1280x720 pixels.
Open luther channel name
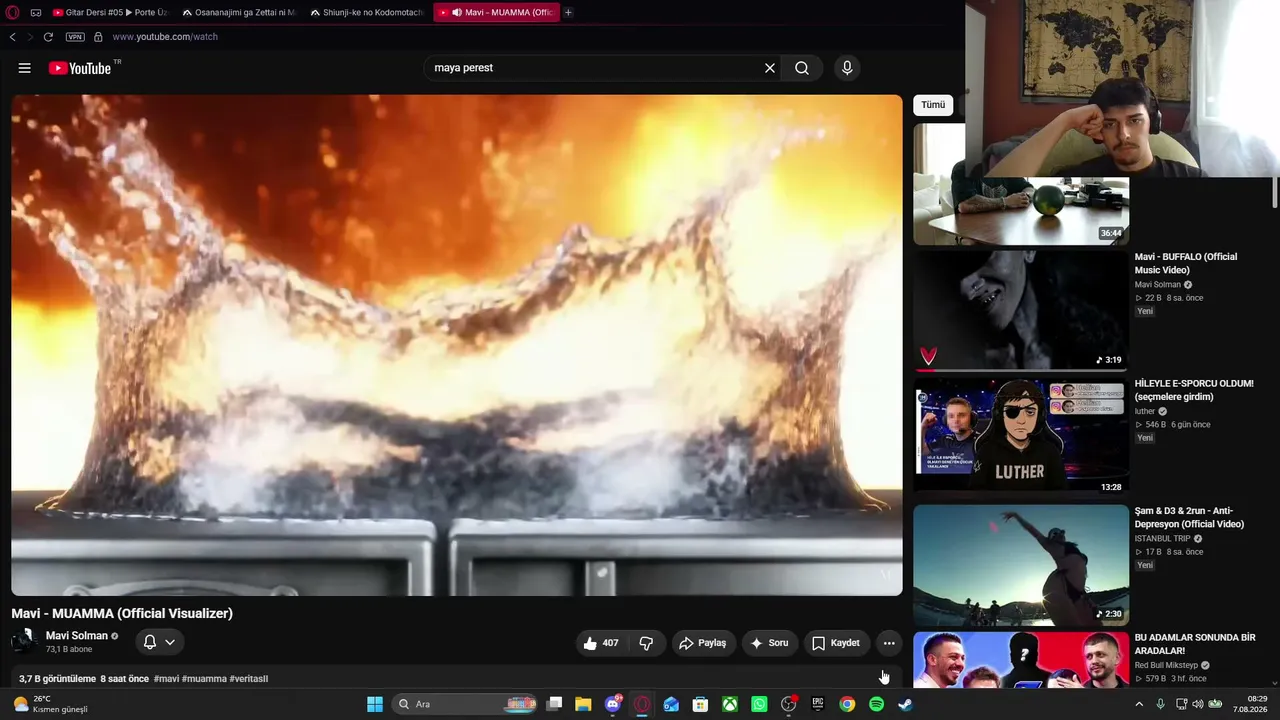point(1145,411)
